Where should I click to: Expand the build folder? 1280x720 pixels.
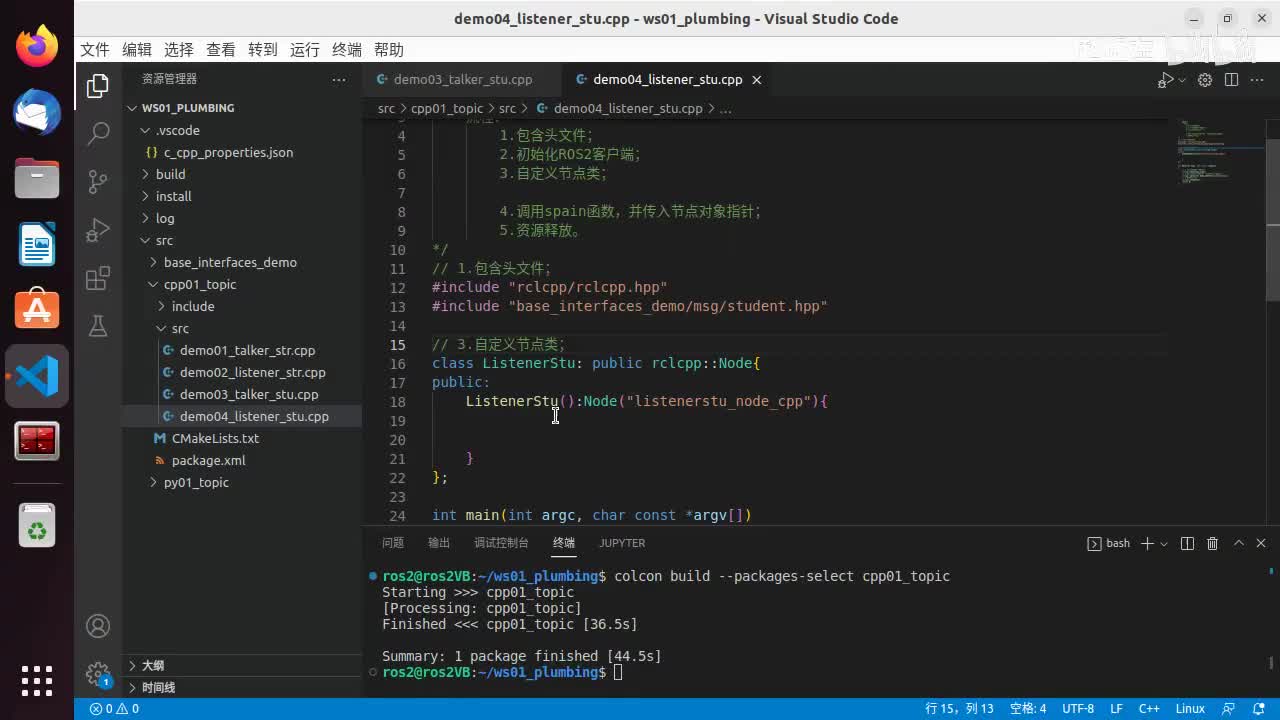click(x=242, y=174)
